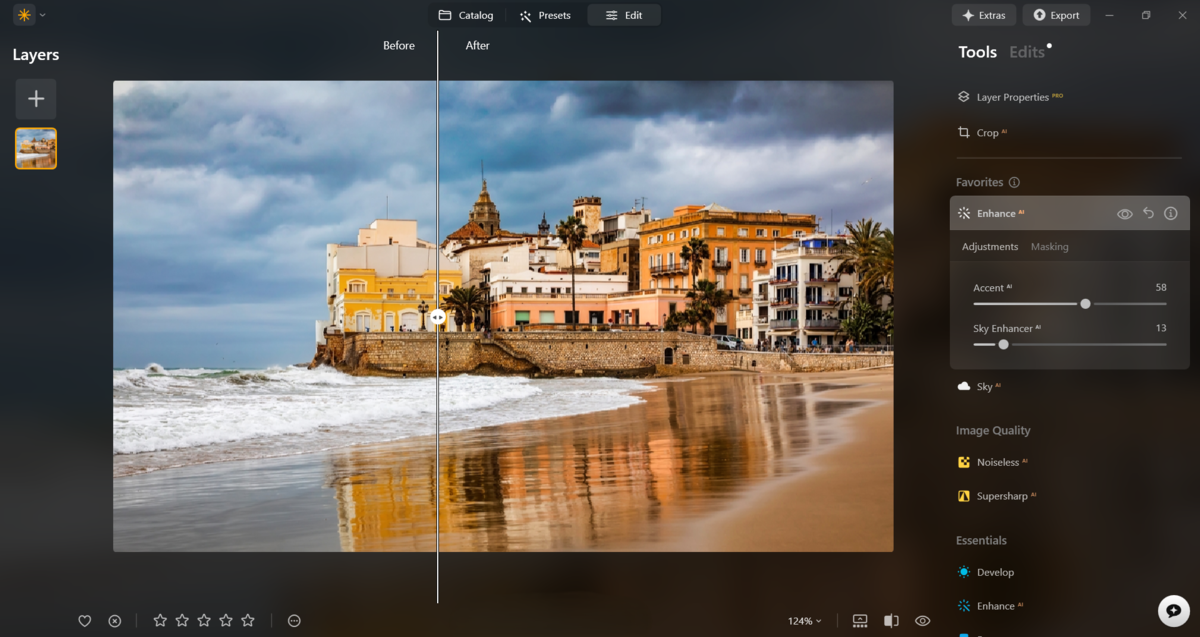Open more options with the ellipsis icon
The image size is (1200, 637).
click(x=294, y=620)
